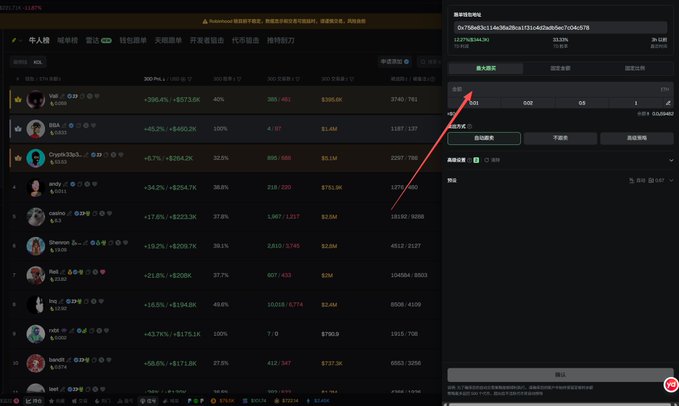Click the +43.7K% / +$175.1K value for rxbt

pyautogui.click(x=172, y=334)
